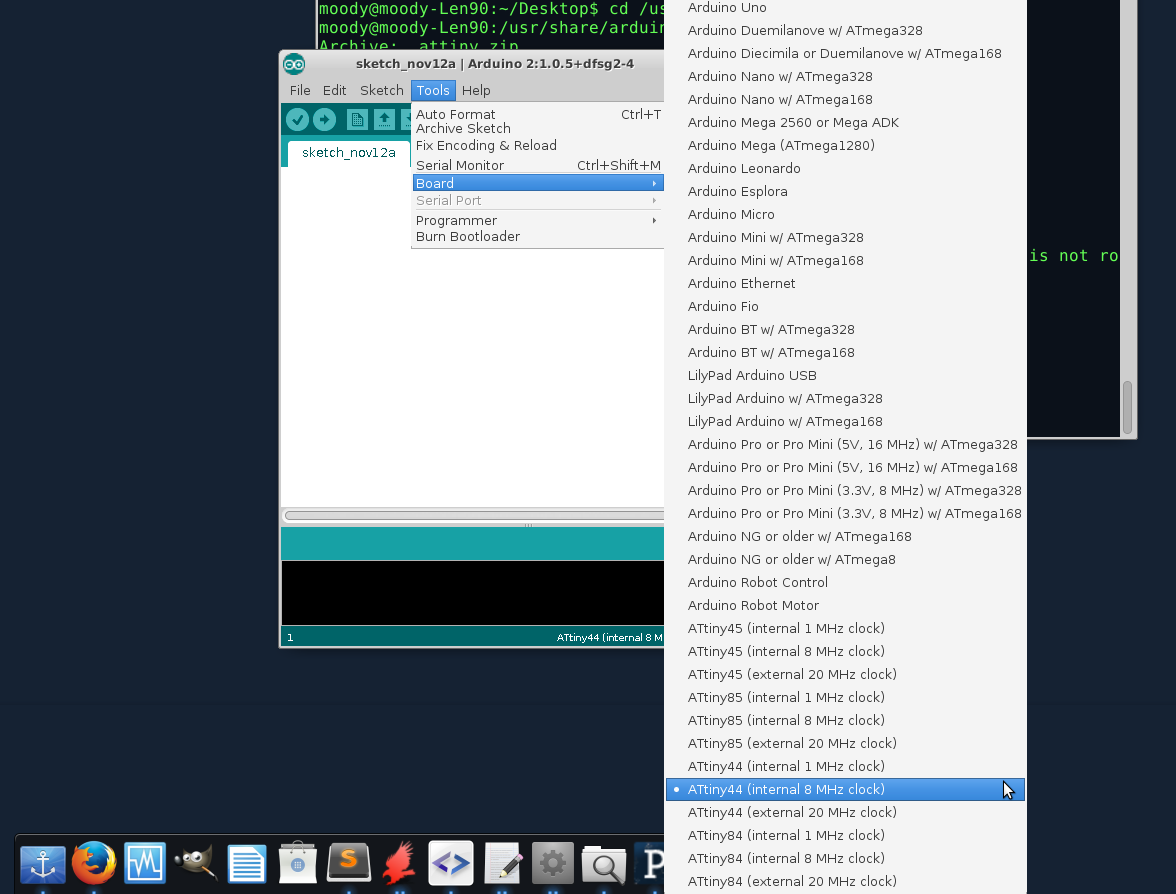
Task: Select Arduino Nano w/ ATmega328
Action: 845,76
